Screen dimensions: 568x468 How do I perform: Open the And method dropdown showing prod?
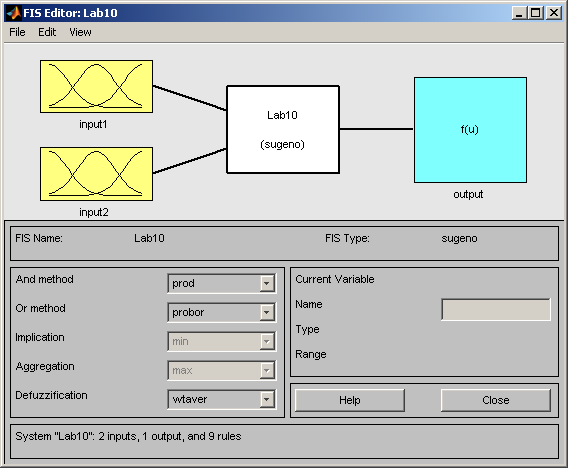tap(222, 283)
